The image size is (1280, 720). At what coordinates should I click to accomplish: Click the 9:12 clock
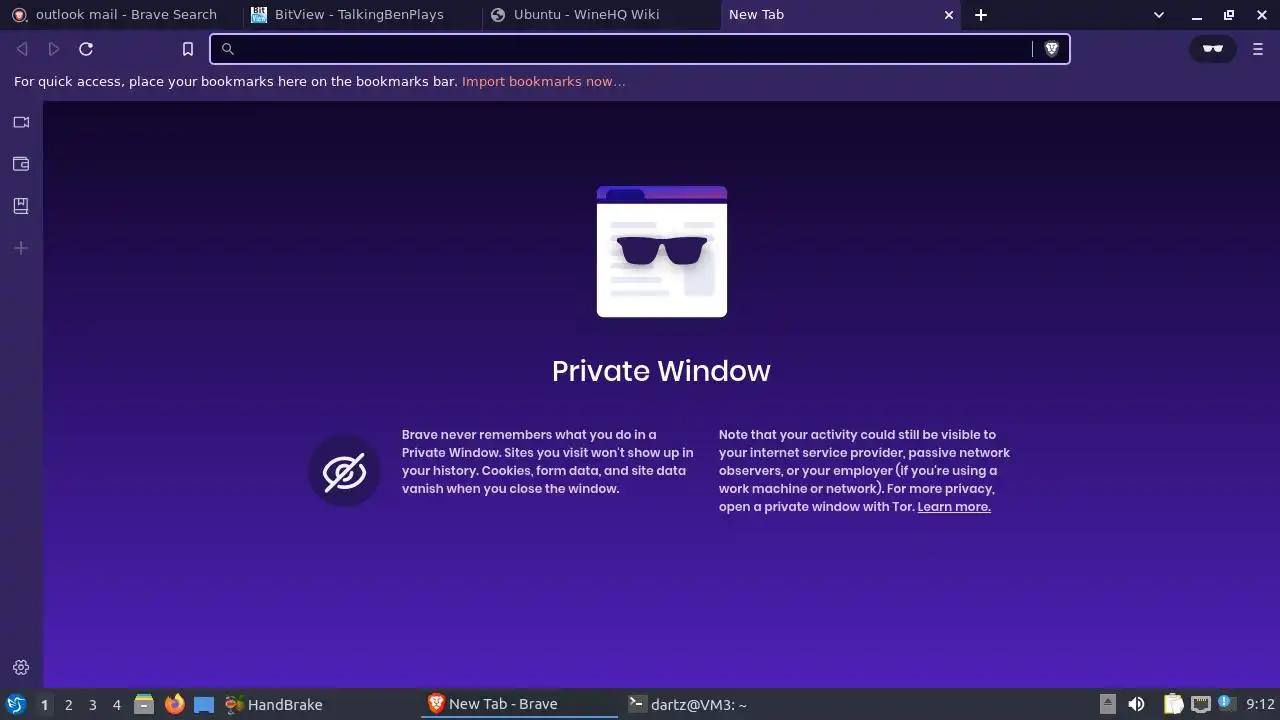[1260, 705]
